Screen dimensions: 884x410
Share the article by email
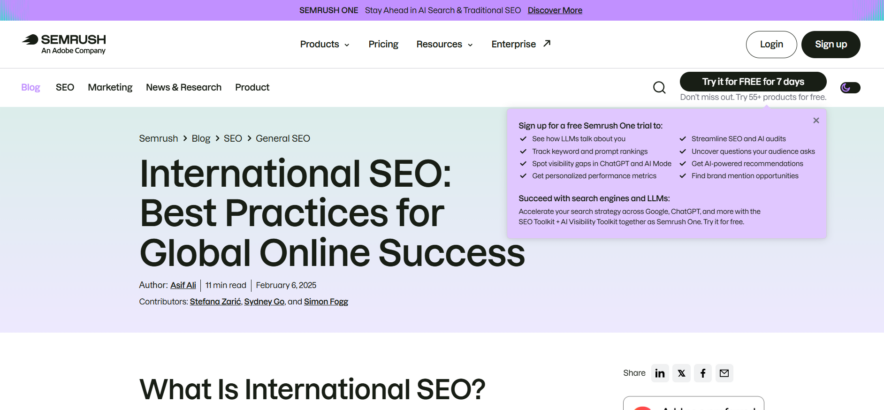[724, 373]
